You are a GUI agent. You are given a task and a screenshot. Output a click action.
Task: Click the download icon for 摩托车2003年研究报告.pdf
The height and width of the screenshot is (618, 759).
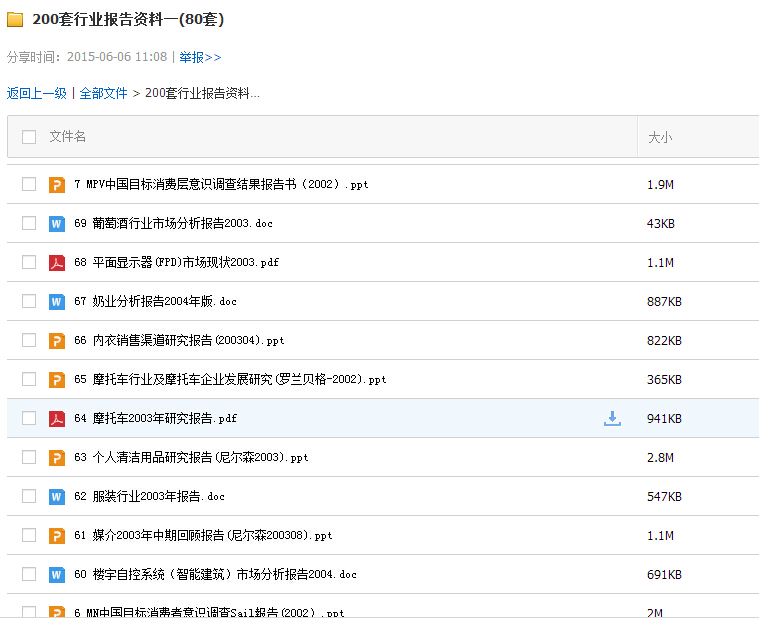point(612,418)
